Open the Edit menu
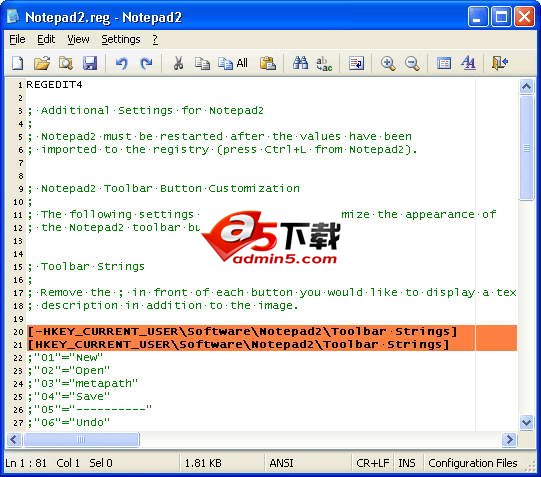This screenshot has width=541, height=477. 46,39
